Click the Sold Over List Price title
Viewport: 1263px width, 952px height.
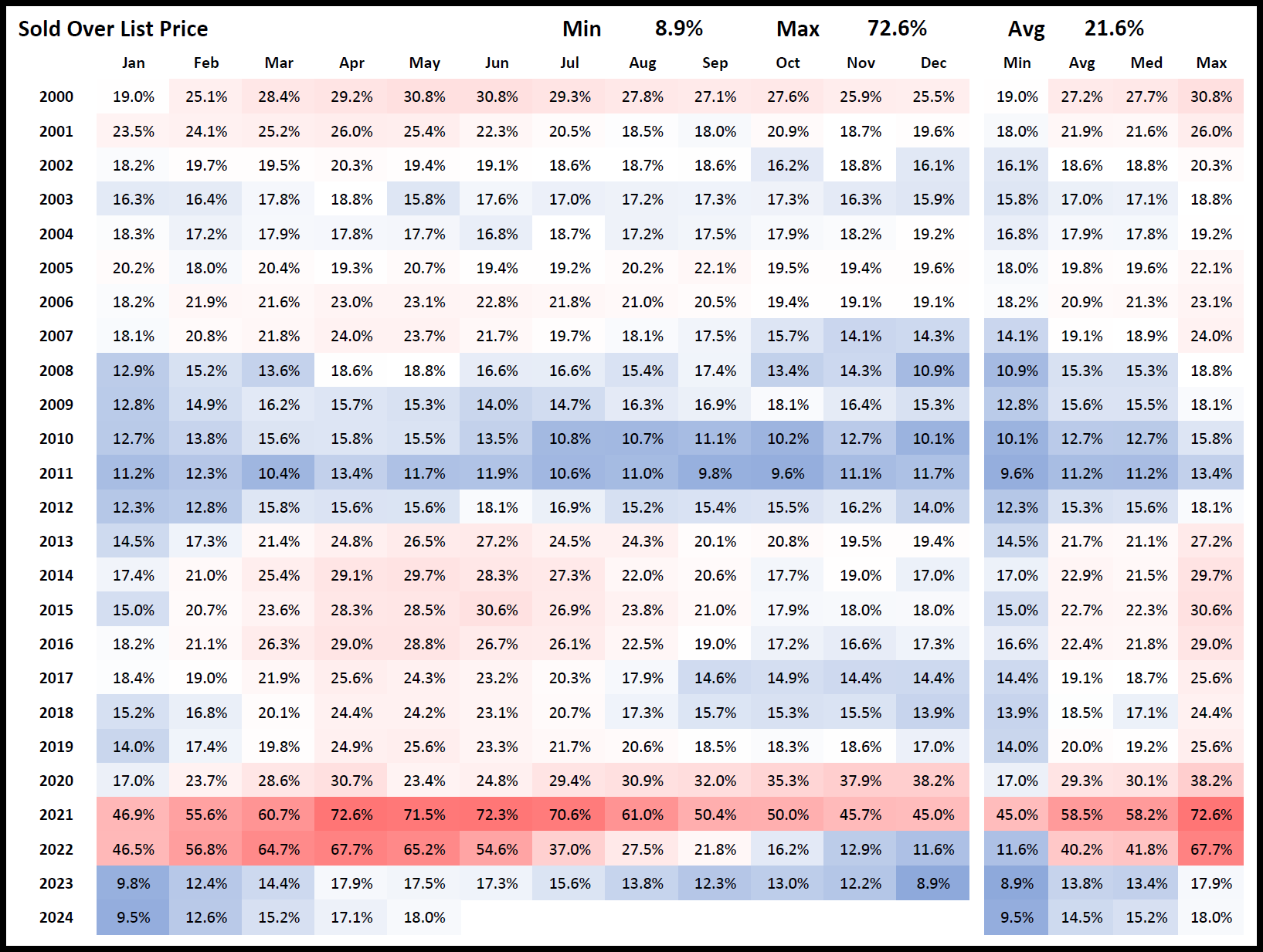click(113, 29)
